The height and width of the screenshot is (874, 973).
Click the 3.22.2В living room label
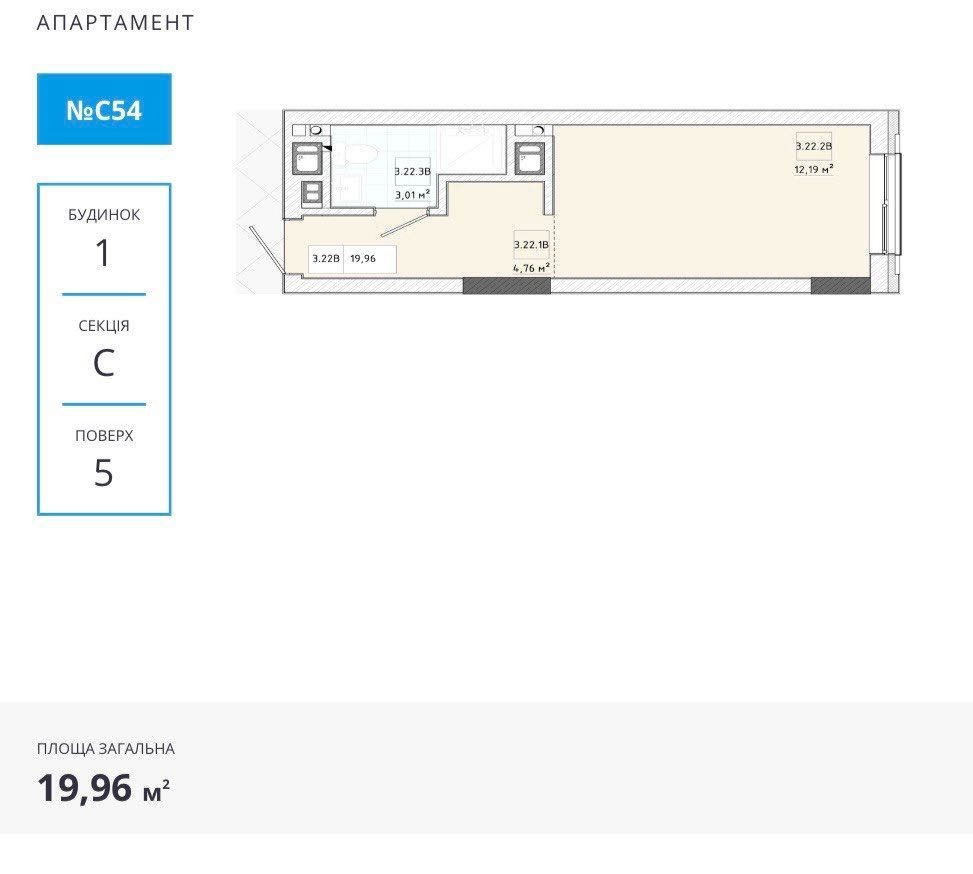[x=814, y=147]
